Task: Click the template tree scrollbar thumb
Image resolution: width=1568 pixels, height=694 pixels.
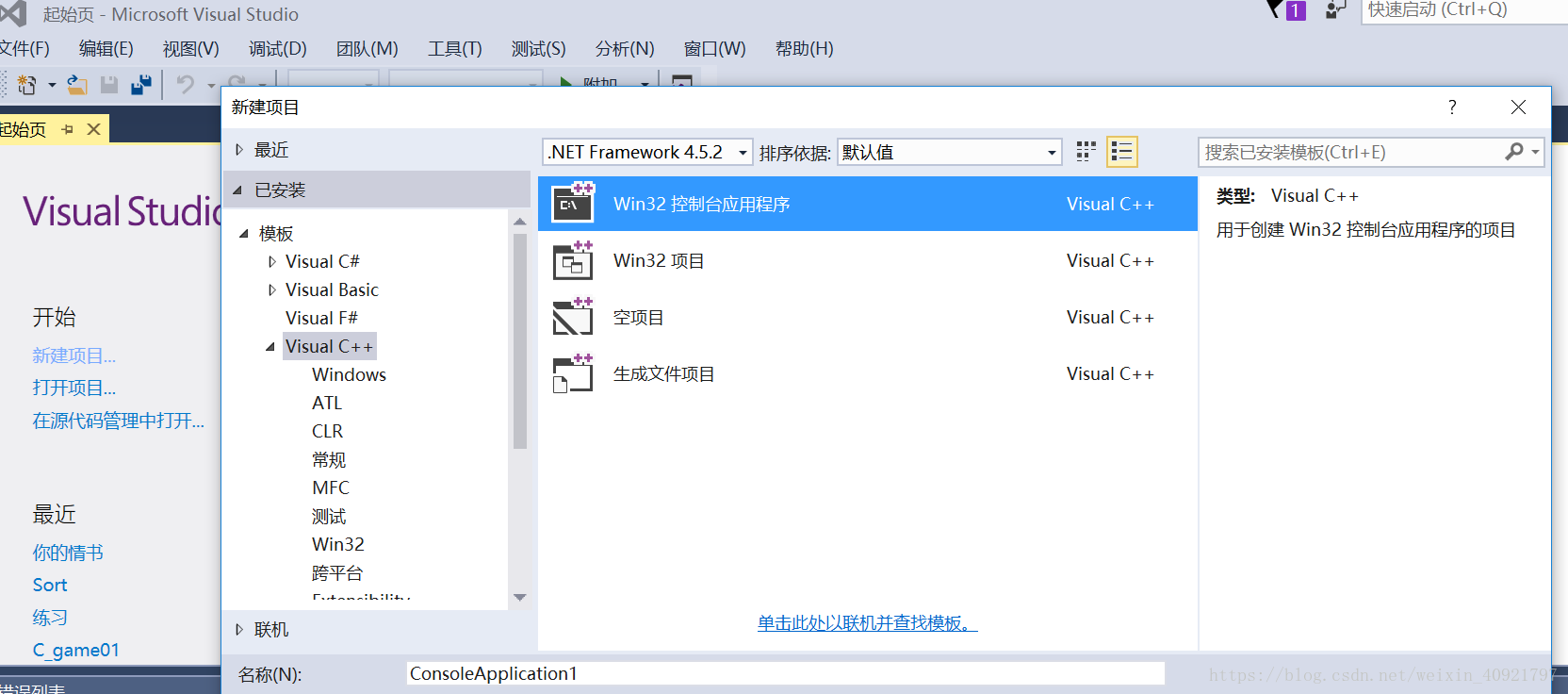Action: coord(520,341)
